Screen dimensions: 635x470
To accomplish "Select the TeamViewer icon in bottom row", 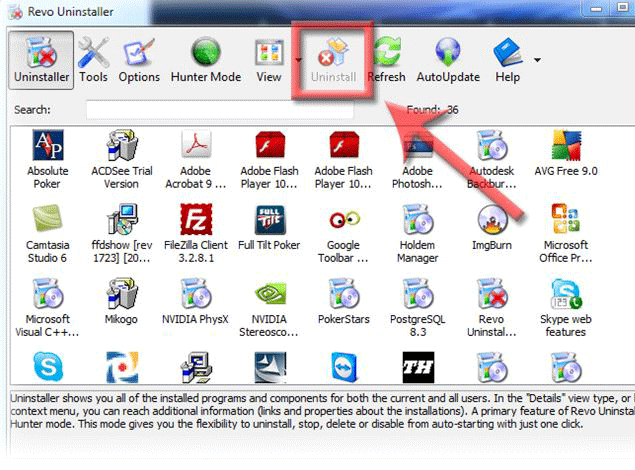I will pyautogui.click(x=344, y=367).
